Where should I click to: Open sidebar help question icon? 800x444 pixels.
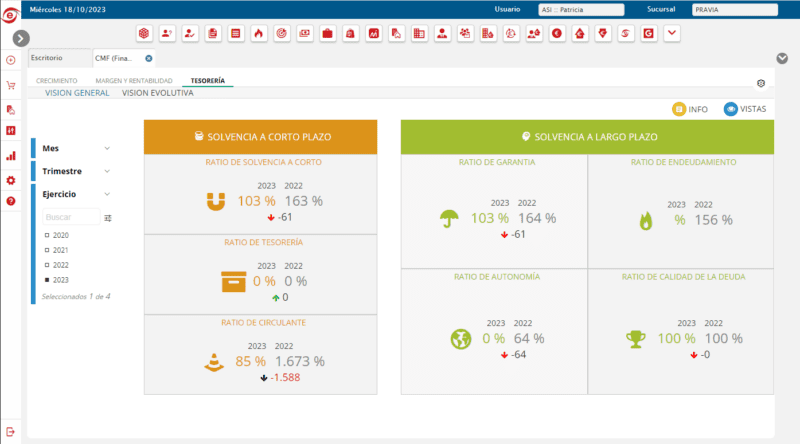pos(11,201)
